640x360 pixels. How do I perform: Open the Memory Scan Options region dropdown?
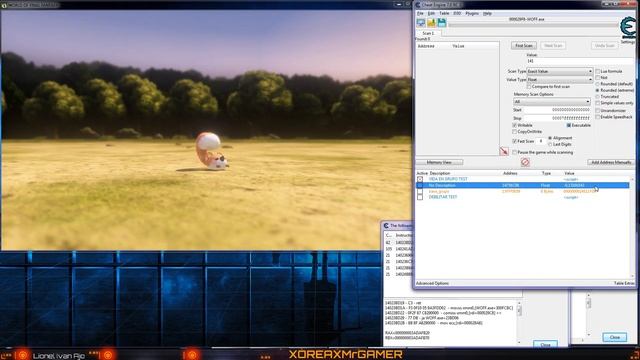[551, 102]
